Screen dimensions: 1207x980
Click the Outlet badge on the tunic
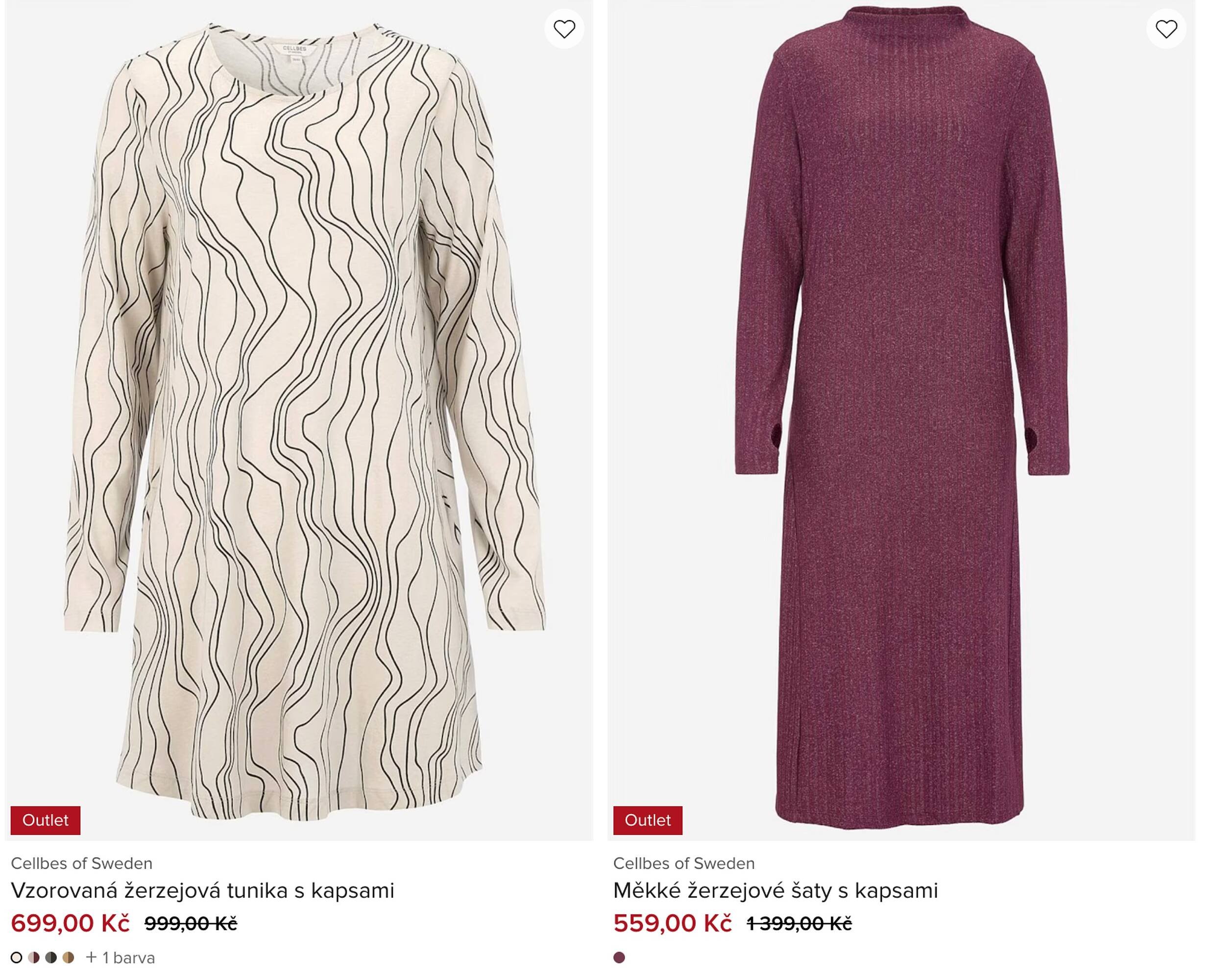tap(45, 820)
